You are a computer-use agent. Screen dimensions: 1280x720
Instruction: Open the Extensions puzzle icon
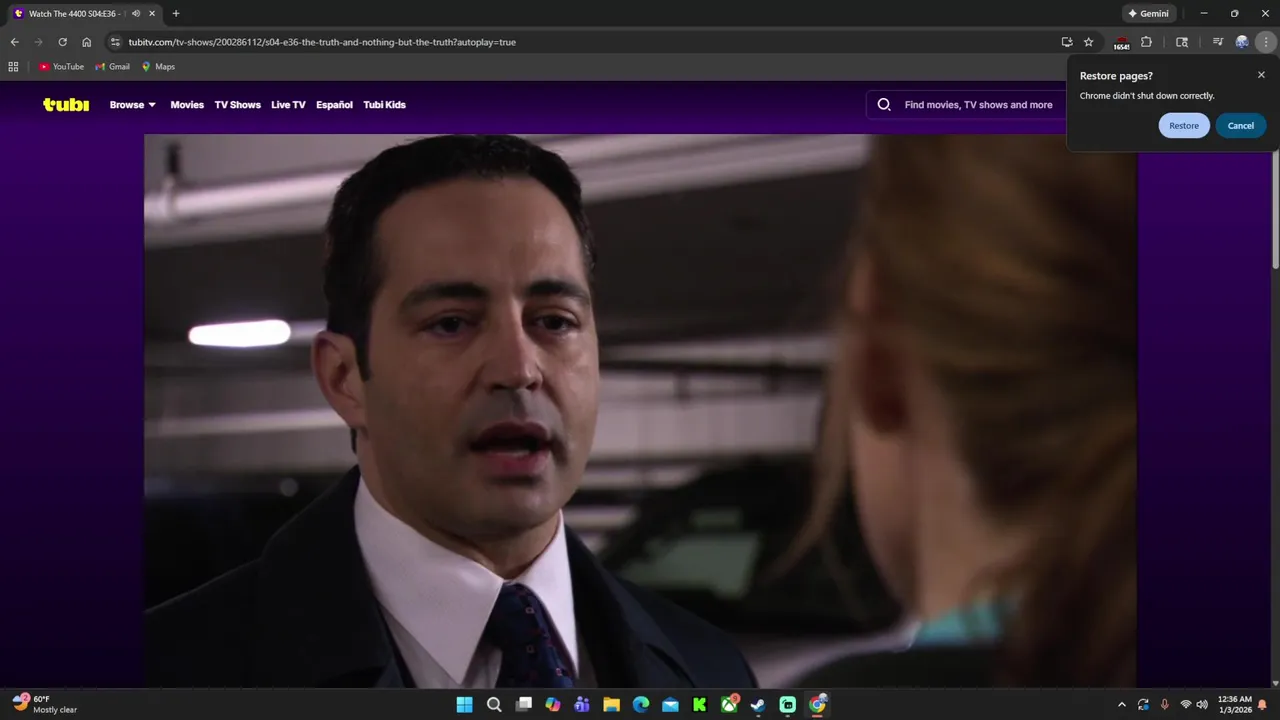tap(1146, 42)
